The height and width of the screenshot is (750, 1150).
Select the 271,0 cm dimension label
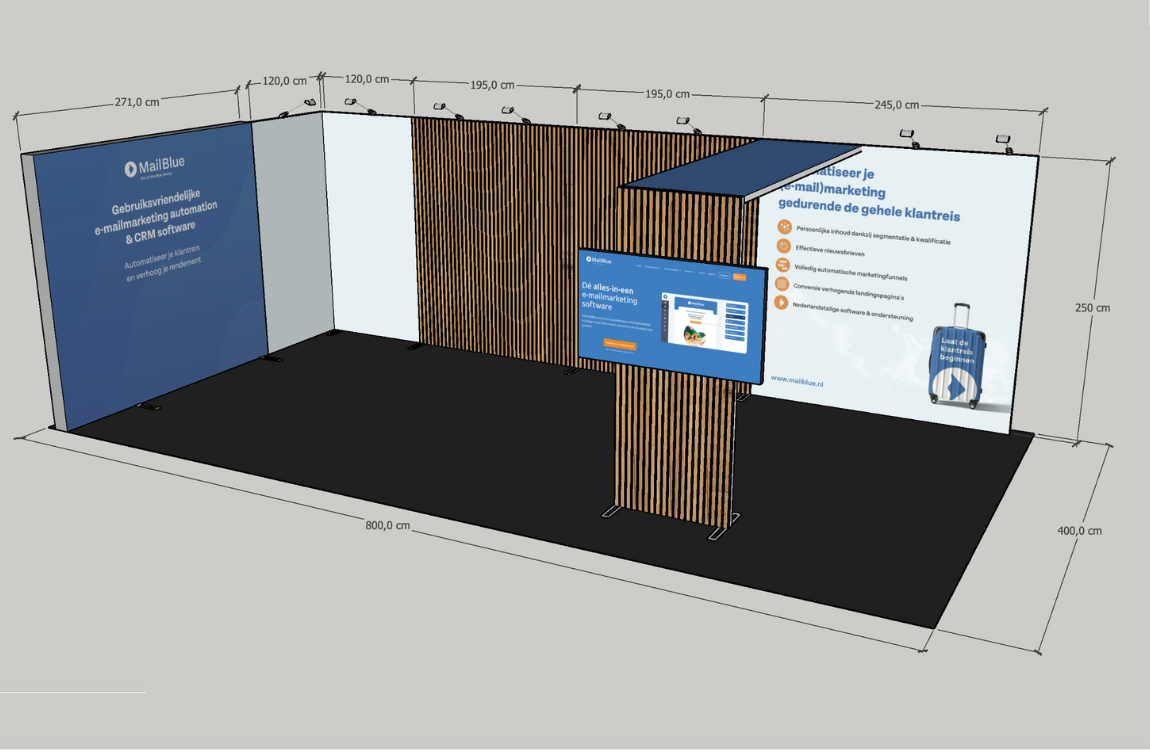(137, 102)
